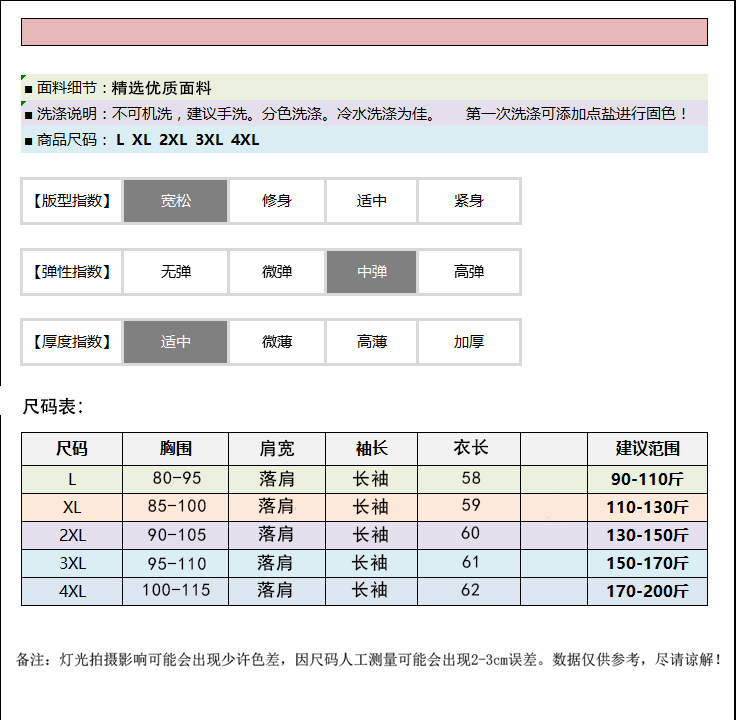Screen dimensions: 736x720
Task: Click the 备注 note at bottom
Action: 369,659
